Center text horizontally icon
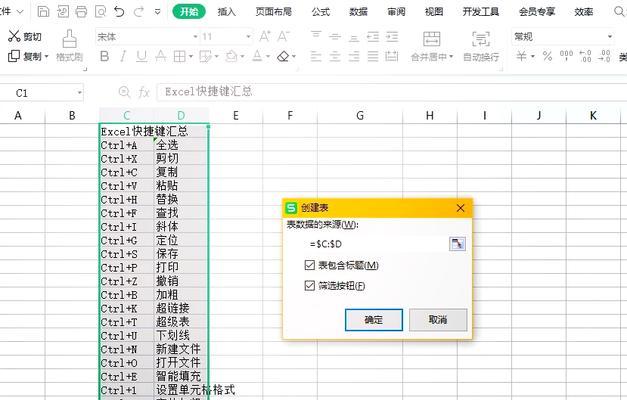627x400 pixels. point(335,56)
